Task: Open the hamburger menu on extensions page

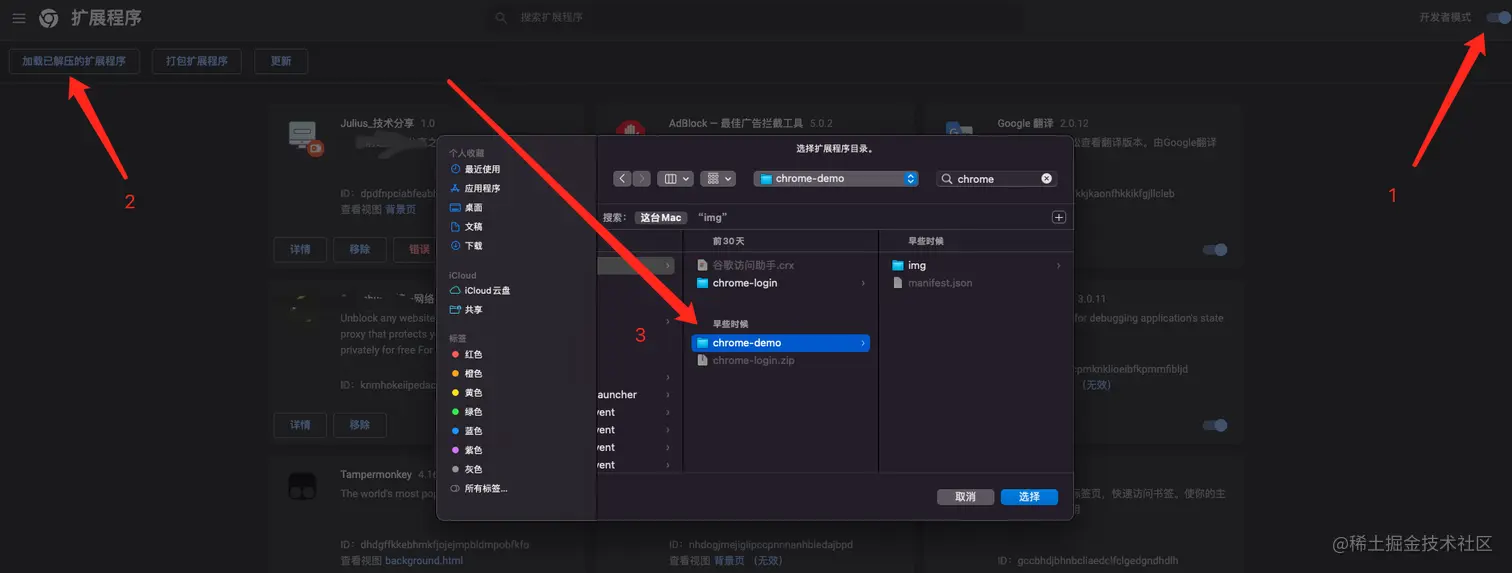Action: (x=19, y=18)
